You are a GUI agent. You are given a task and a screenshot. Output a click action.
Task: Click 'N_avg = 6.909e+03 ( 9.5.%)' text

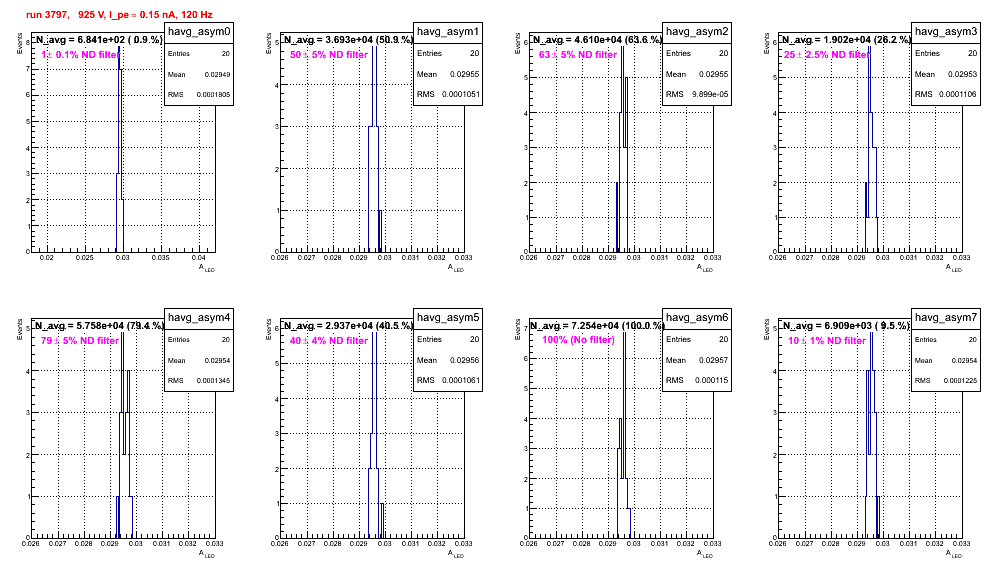[846, 326]
